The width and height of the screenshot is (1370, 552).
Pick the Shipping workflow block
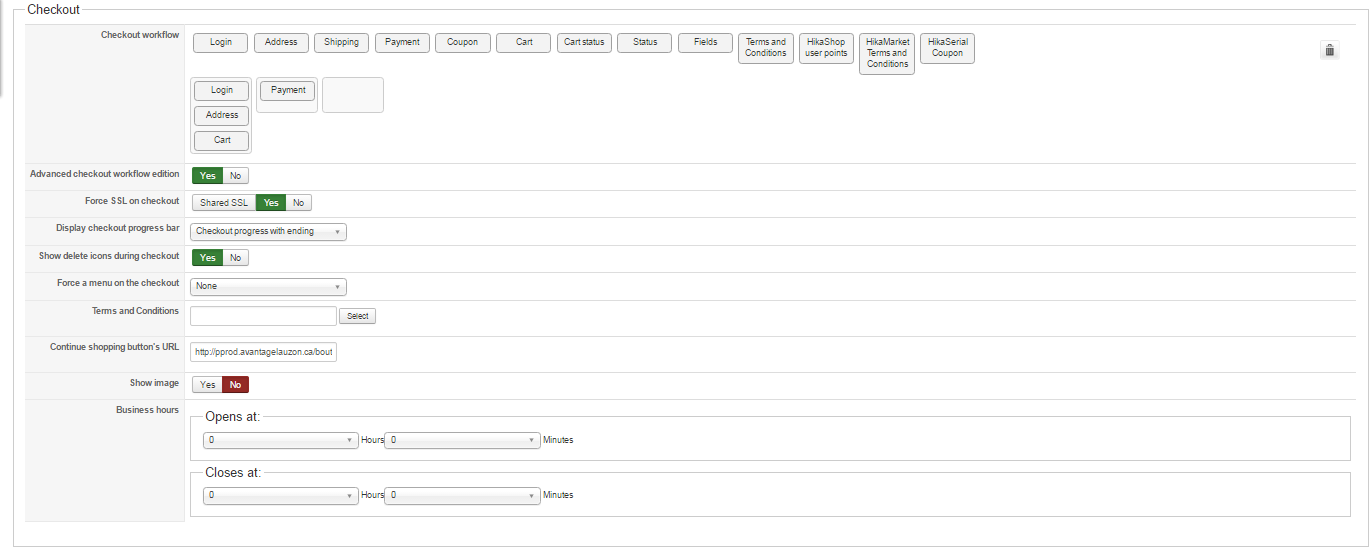click(341, 42)
